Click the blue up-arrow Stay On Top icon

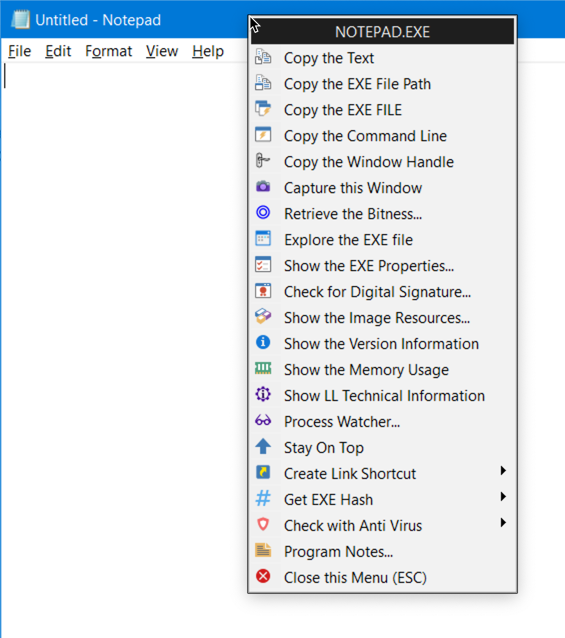[x=263, y=446]
